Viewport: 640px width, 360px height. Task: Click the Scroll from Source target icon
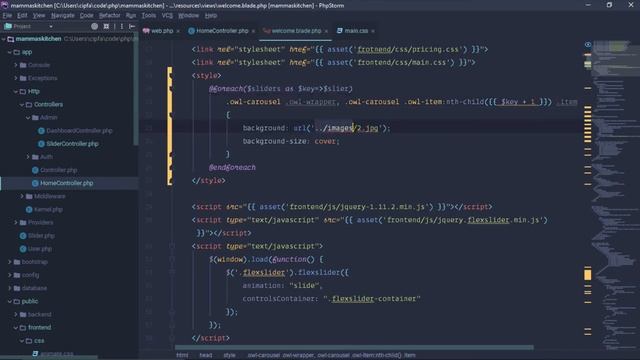[x=95, y=26]
